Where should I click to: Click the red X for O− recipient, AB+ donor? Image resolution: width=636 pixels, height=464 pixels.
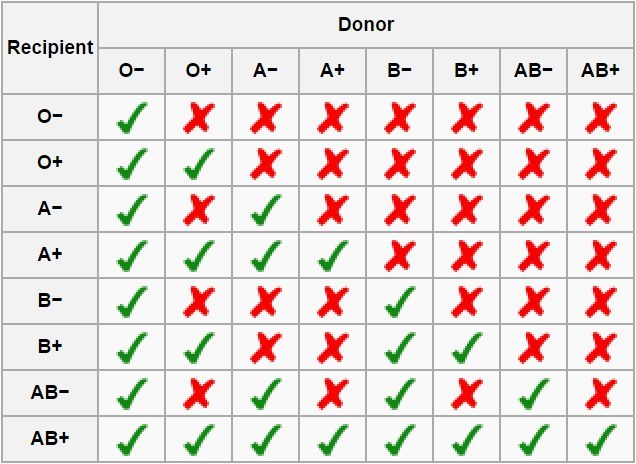[600, 119]
